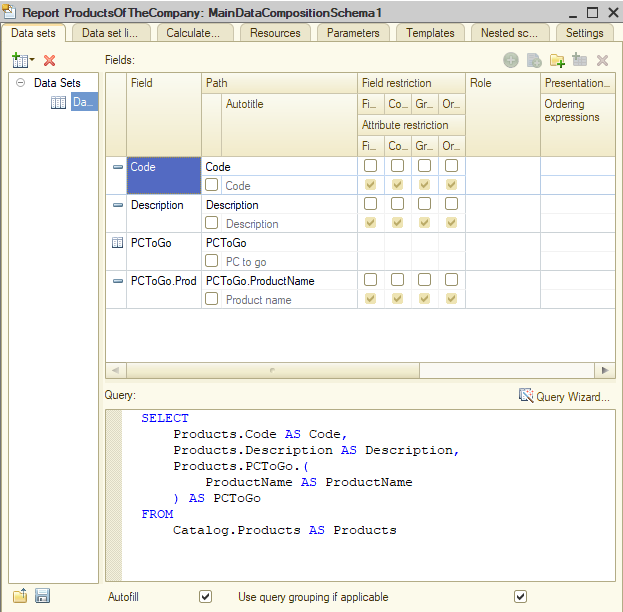
Task: Click the add folder icon in Fields toolbar
Action: 557,61
